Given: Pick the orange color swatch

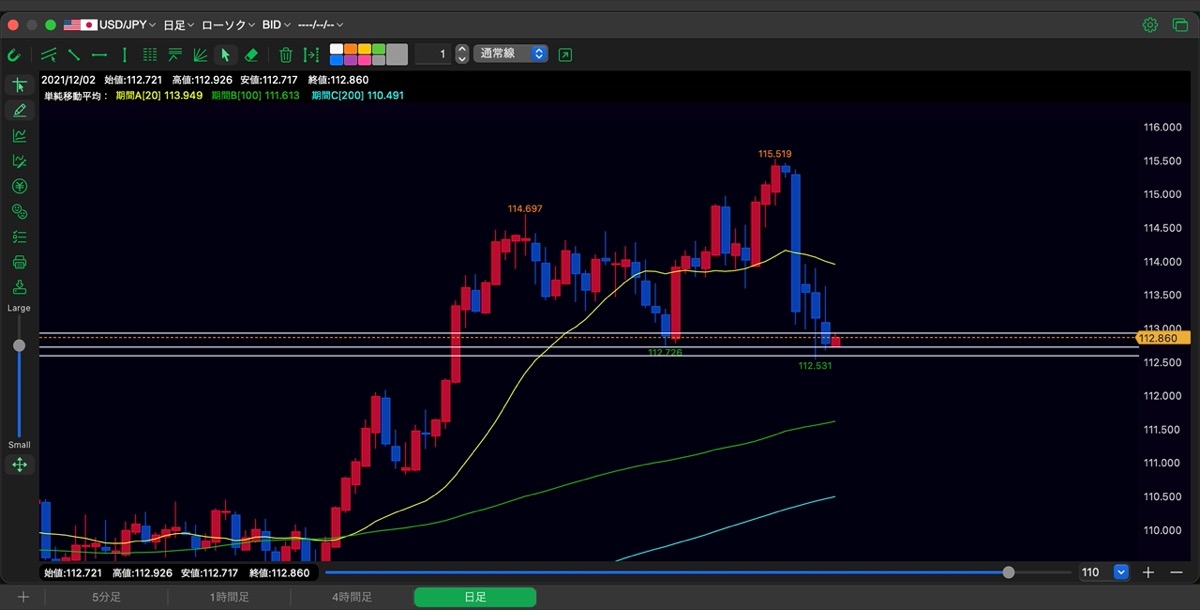Looking at the screenshot, I should coord(350,49).
